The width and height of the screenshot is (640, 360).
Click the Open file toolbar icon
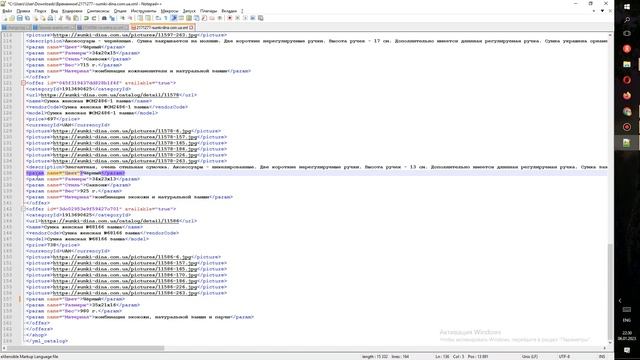(12, 18)
